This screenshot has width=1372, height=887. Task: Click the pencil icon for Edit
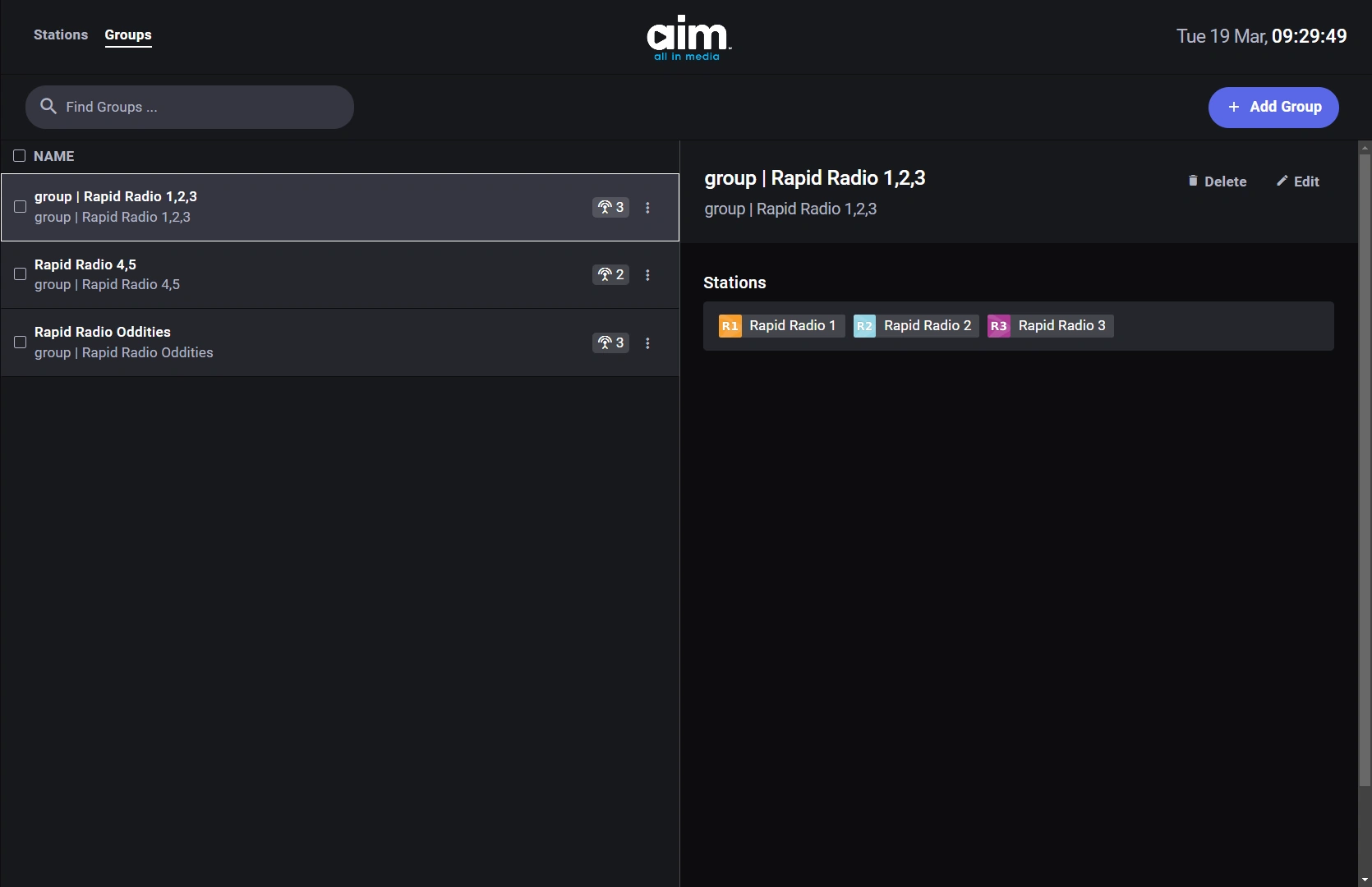click(1282, 181)
